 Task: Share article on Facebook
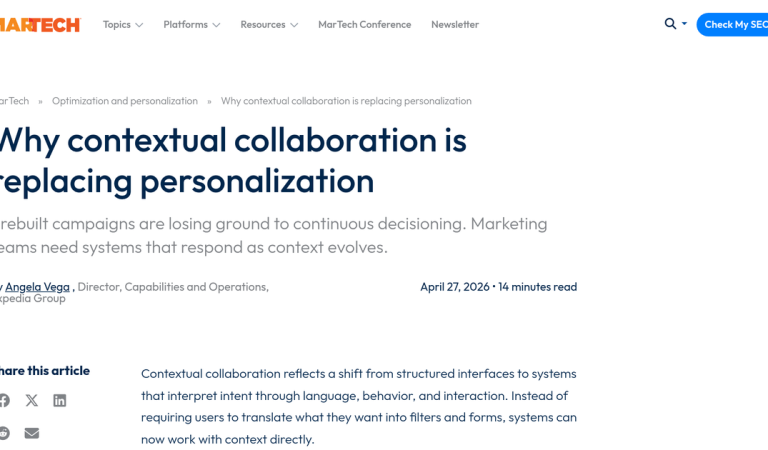pos(4,401)
